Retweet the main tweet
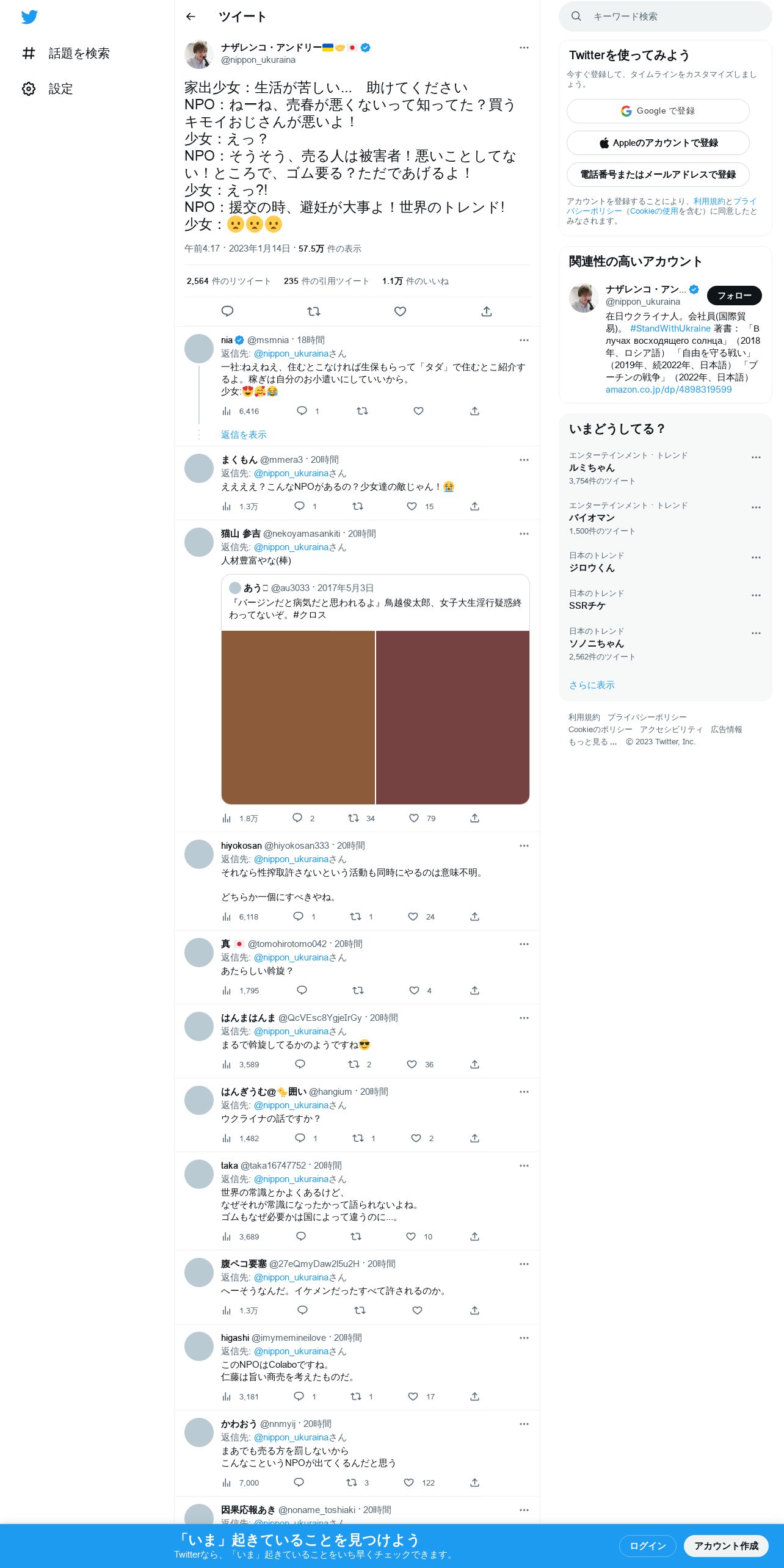784x1568 pixels. [x=314, y=311]
